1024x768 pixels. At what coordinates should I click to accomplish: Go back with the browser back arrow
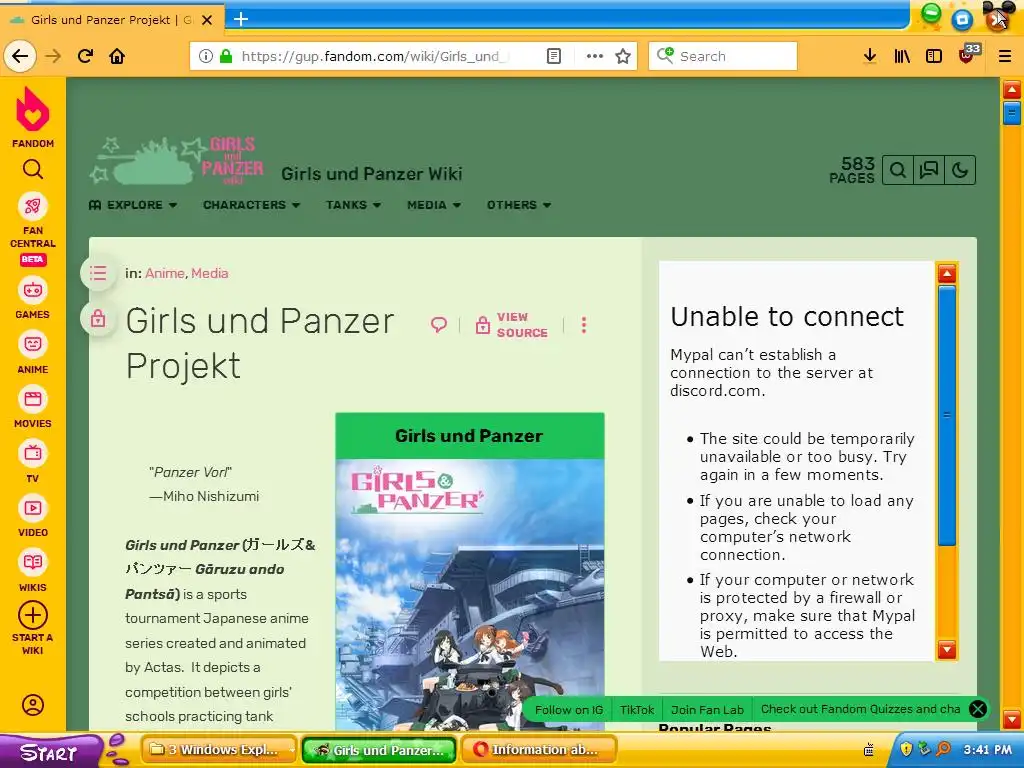click(20, 56)
